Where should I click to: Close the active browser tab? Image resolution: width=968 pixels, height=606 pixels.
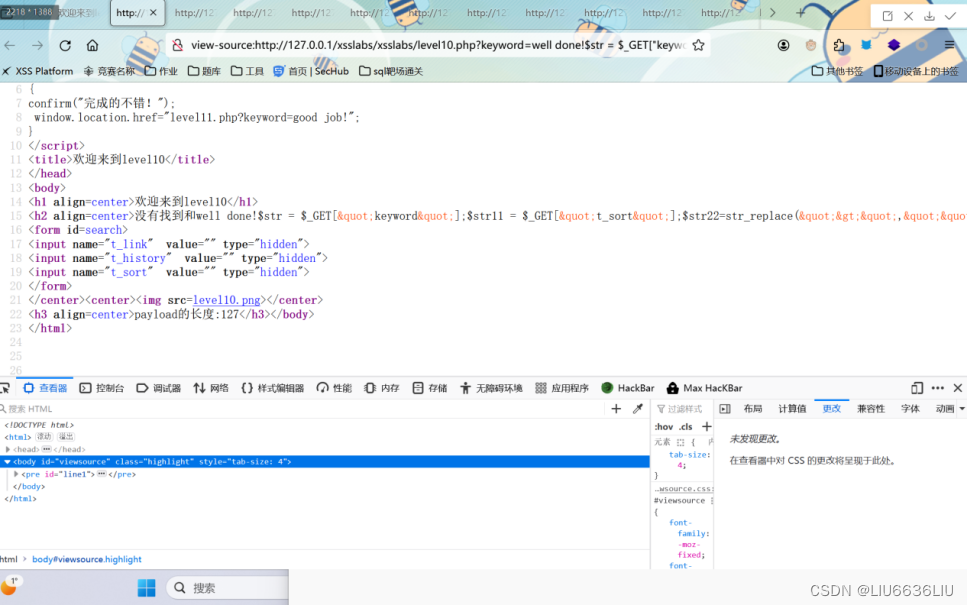(x=153, y=12)
